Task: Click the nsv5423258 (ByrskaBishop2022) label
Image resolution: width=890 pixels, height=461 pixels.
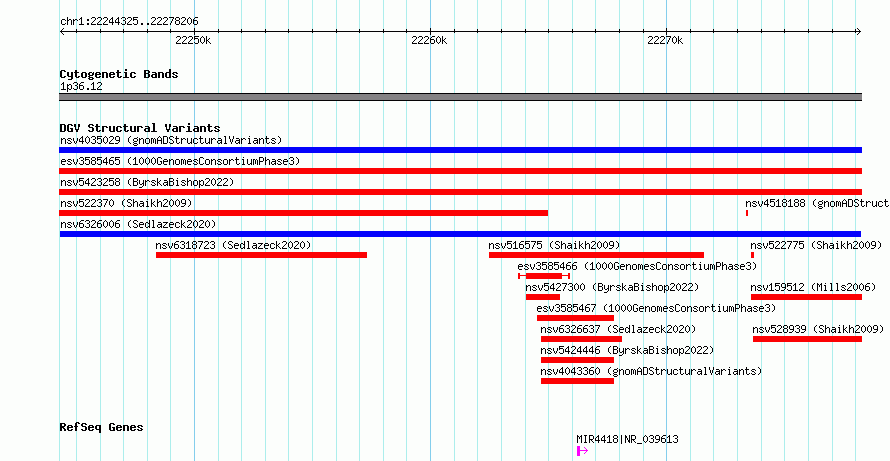Action: pos(147,182)
